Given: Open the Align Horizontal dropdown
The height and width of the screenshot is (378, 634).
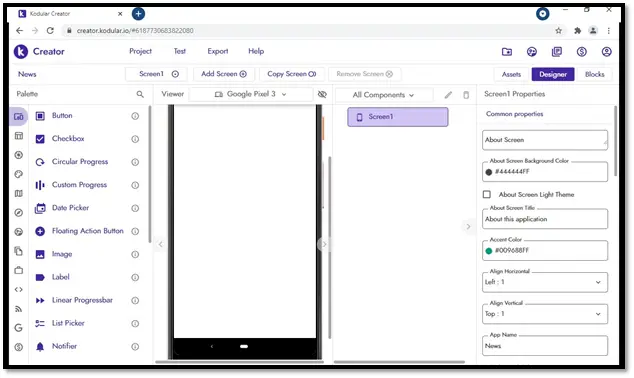Looking at the screenshot, I should tap(545, 282).
